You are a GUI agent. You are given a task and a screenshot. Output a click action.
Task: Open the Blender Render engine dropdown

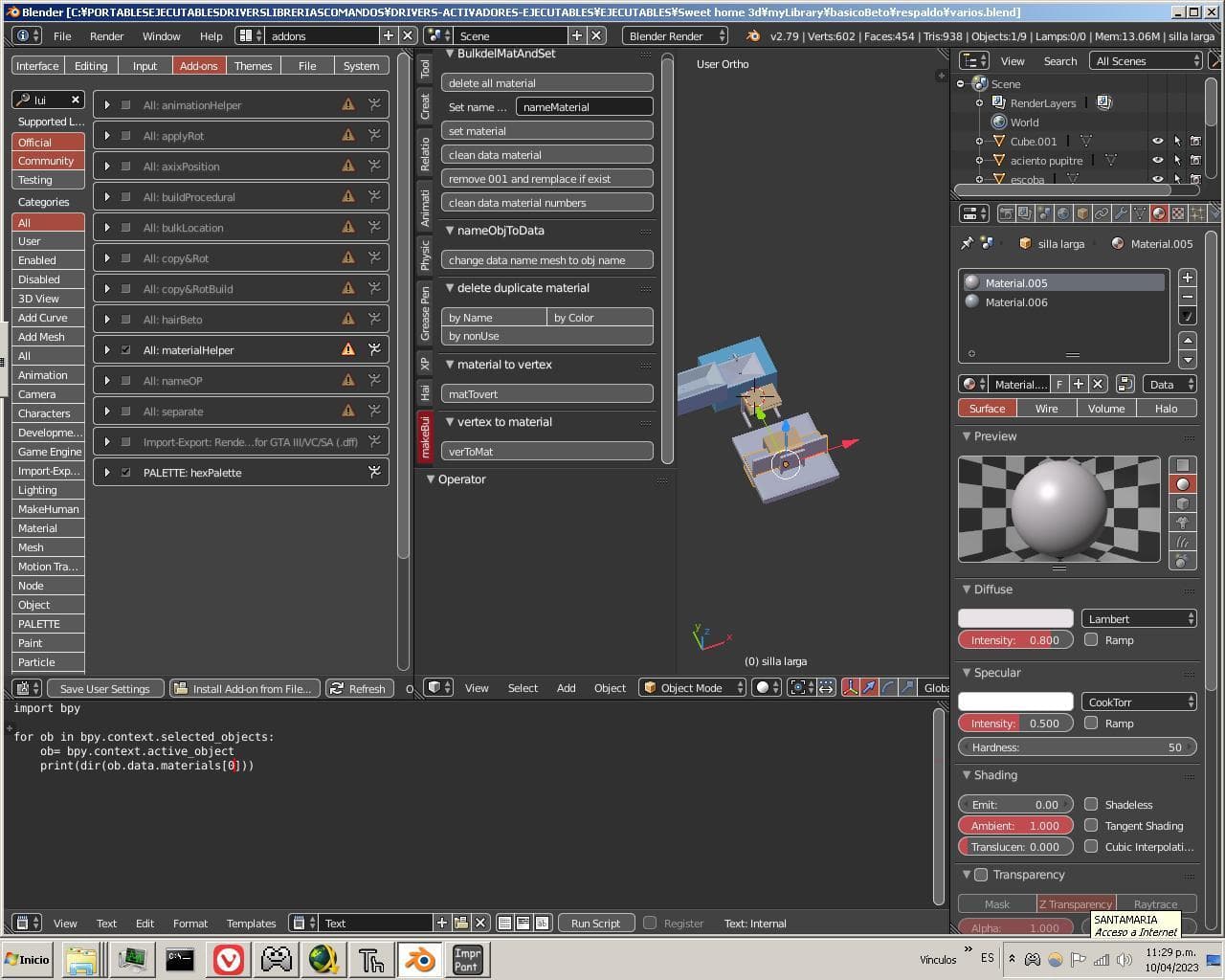pos(675,35)
